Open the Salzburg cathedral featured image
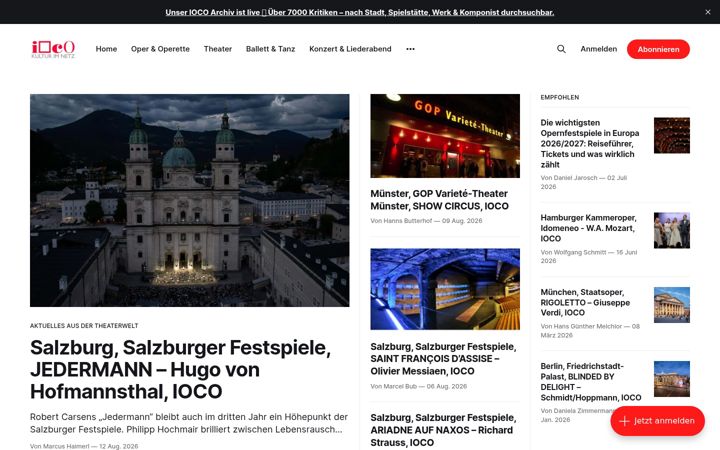The width and height of the screenshot is (720, 450). click(190, 200)
